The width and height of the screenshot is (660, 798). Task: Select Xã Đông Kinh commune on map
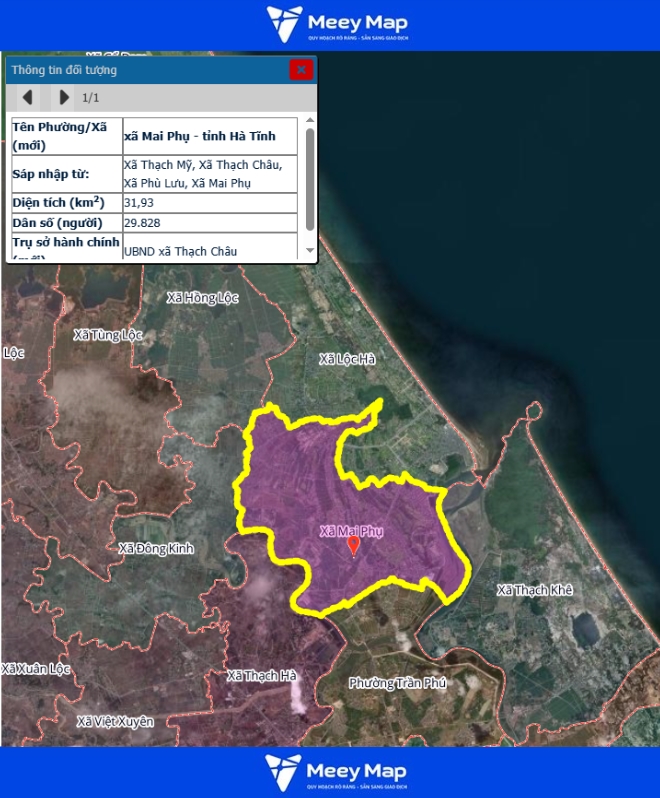pos(155,548)
